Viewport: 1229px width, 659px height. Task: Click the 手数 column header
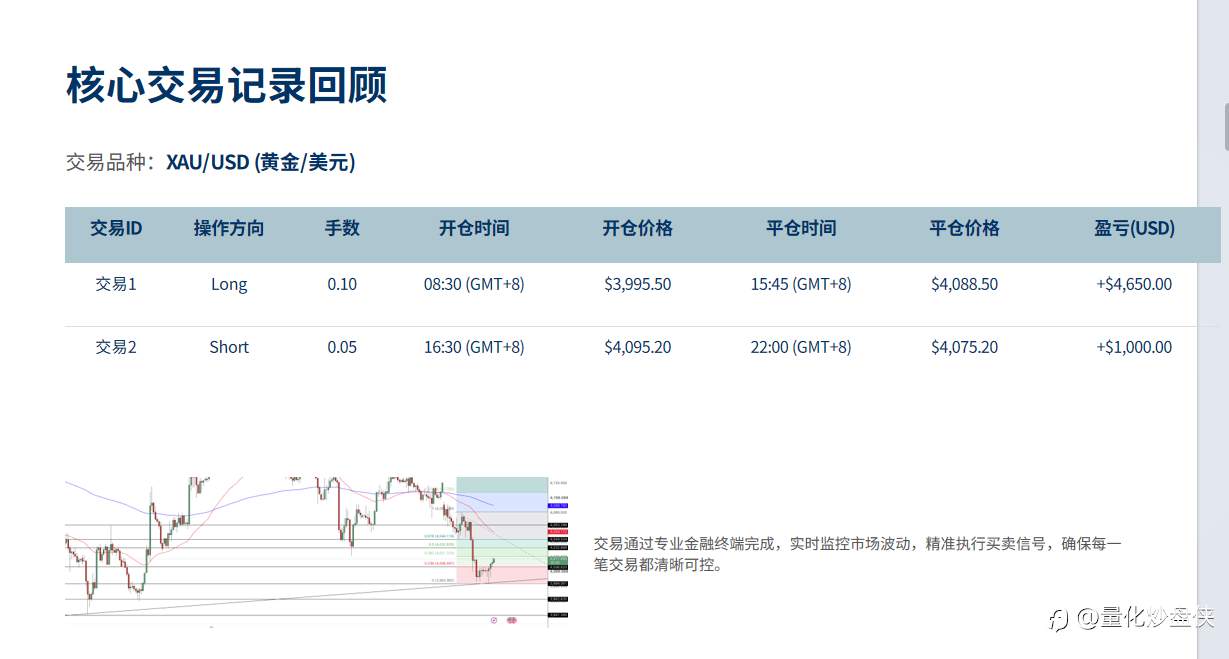pos(342,228)
